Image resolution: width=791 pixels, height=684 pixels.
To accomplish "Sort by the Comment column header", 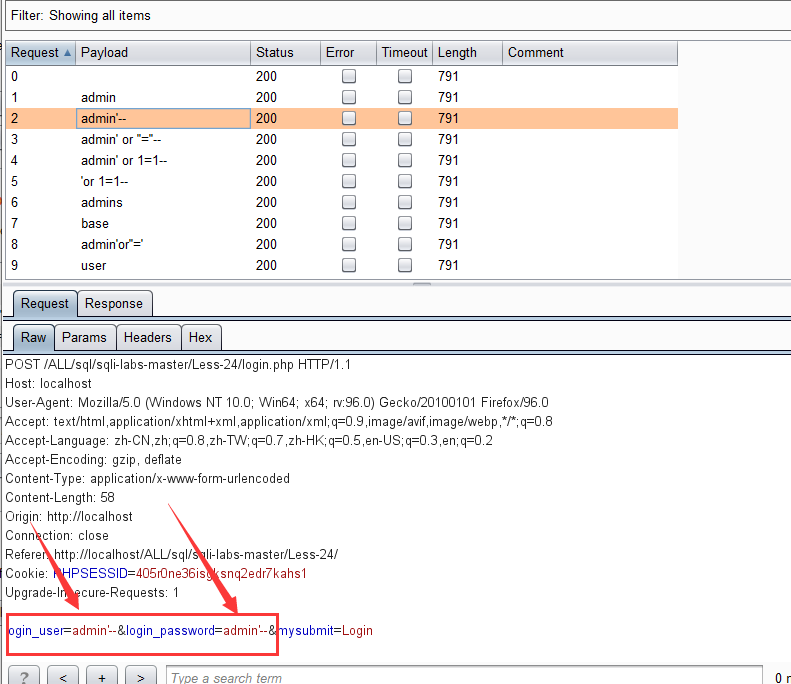I will [590, 52].
